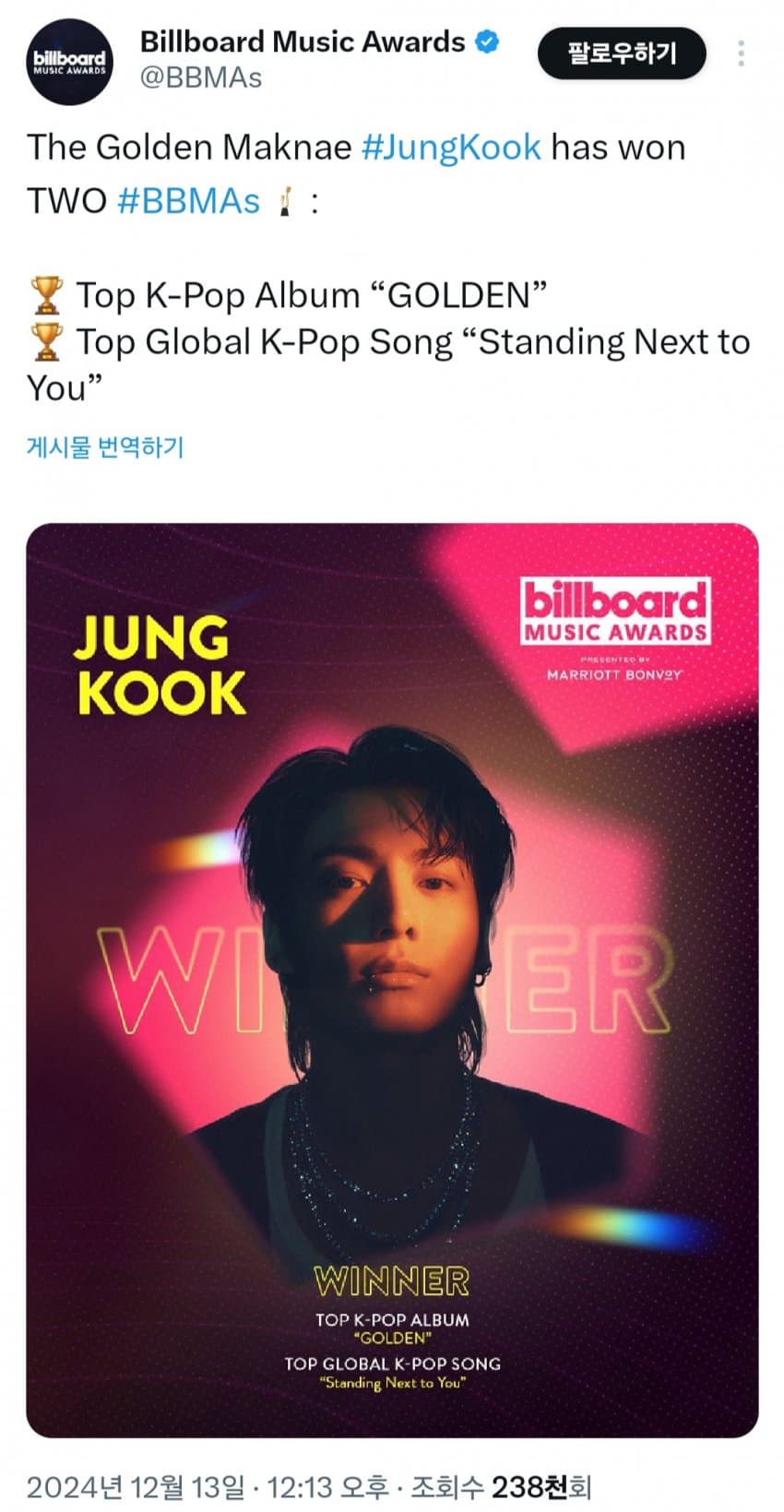Click trophy emoji beside Top K-Pop Album
This screenshot has height=1512, width=784.
click(x=46, y=294)
